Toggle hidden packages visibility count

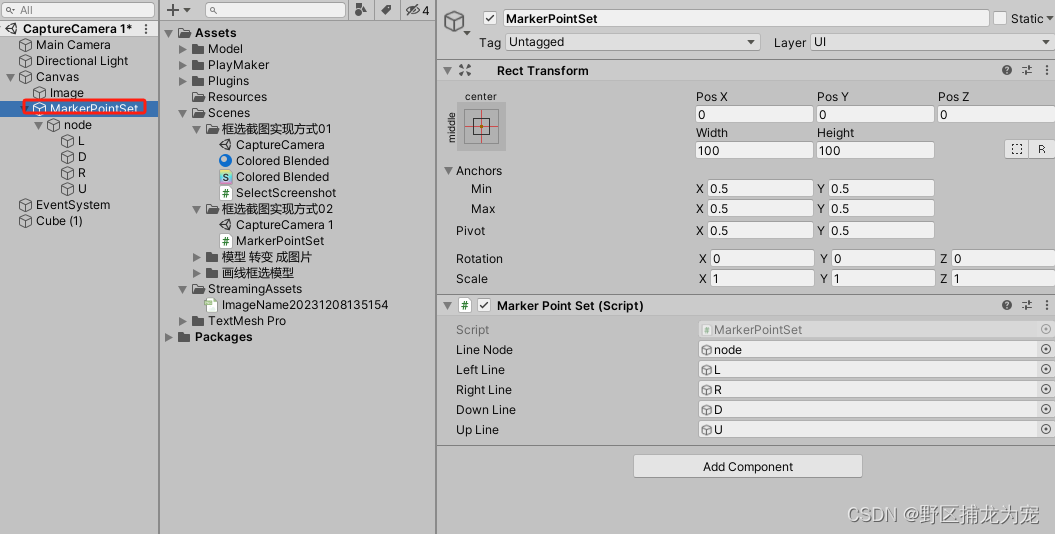point(417,10)
